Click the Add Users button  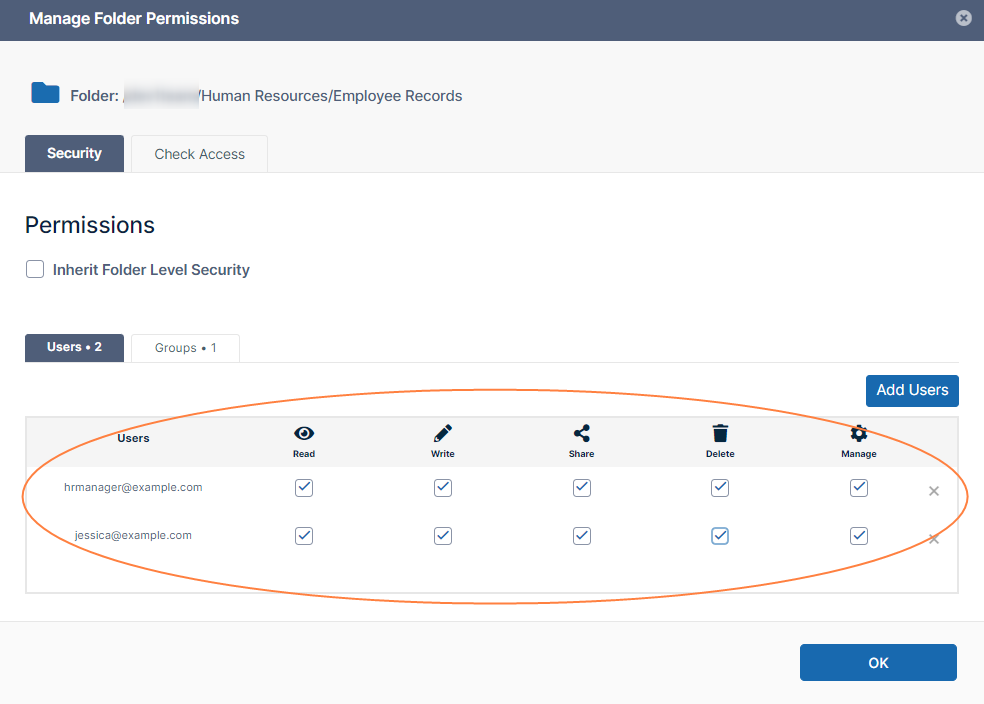911,390
